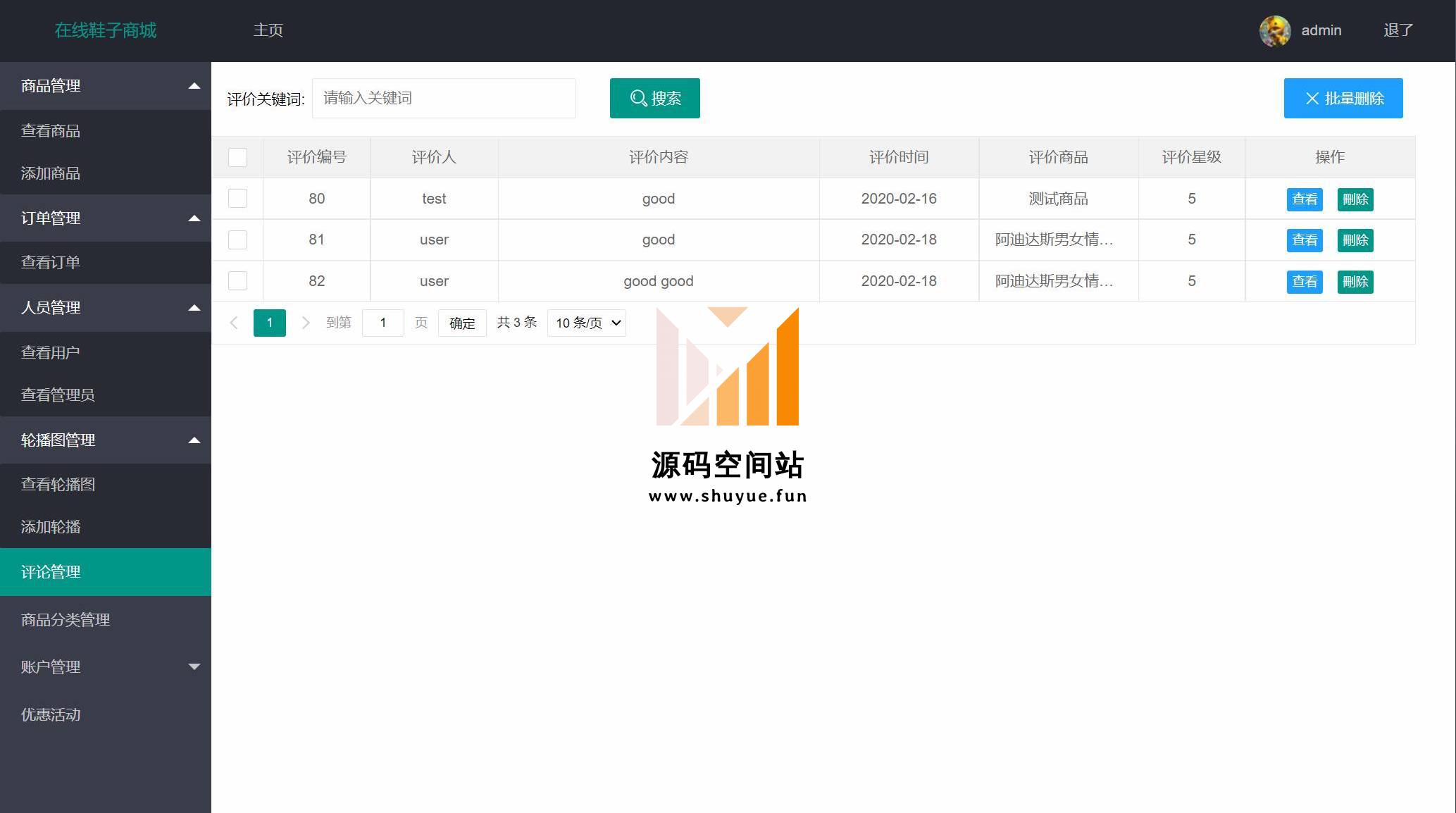The image size is (1456, 813).
Task: Open 添加商品 in the sidebar
Action: pyautogui.click(x=106, y=173)
